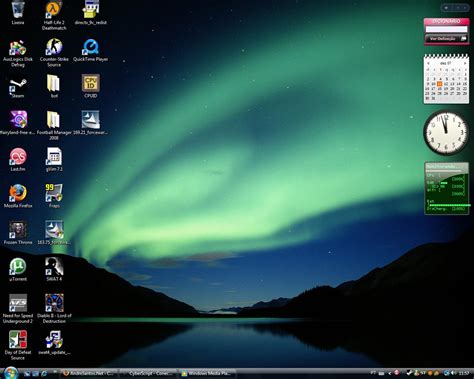Click the green system monitor gadget

tap(447, 188)
